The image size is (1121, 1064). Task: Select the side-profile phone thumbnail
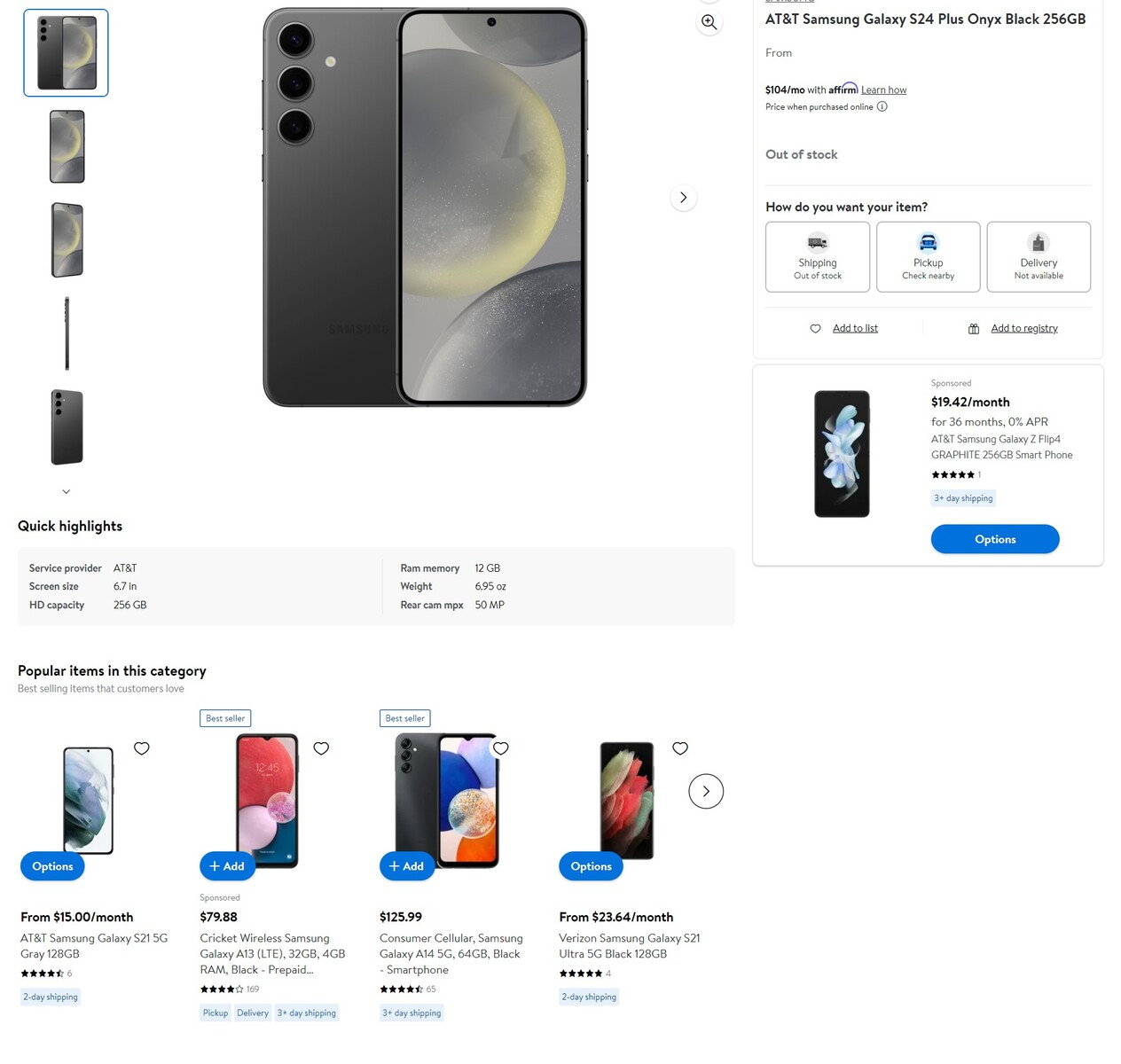pos(67,333)
